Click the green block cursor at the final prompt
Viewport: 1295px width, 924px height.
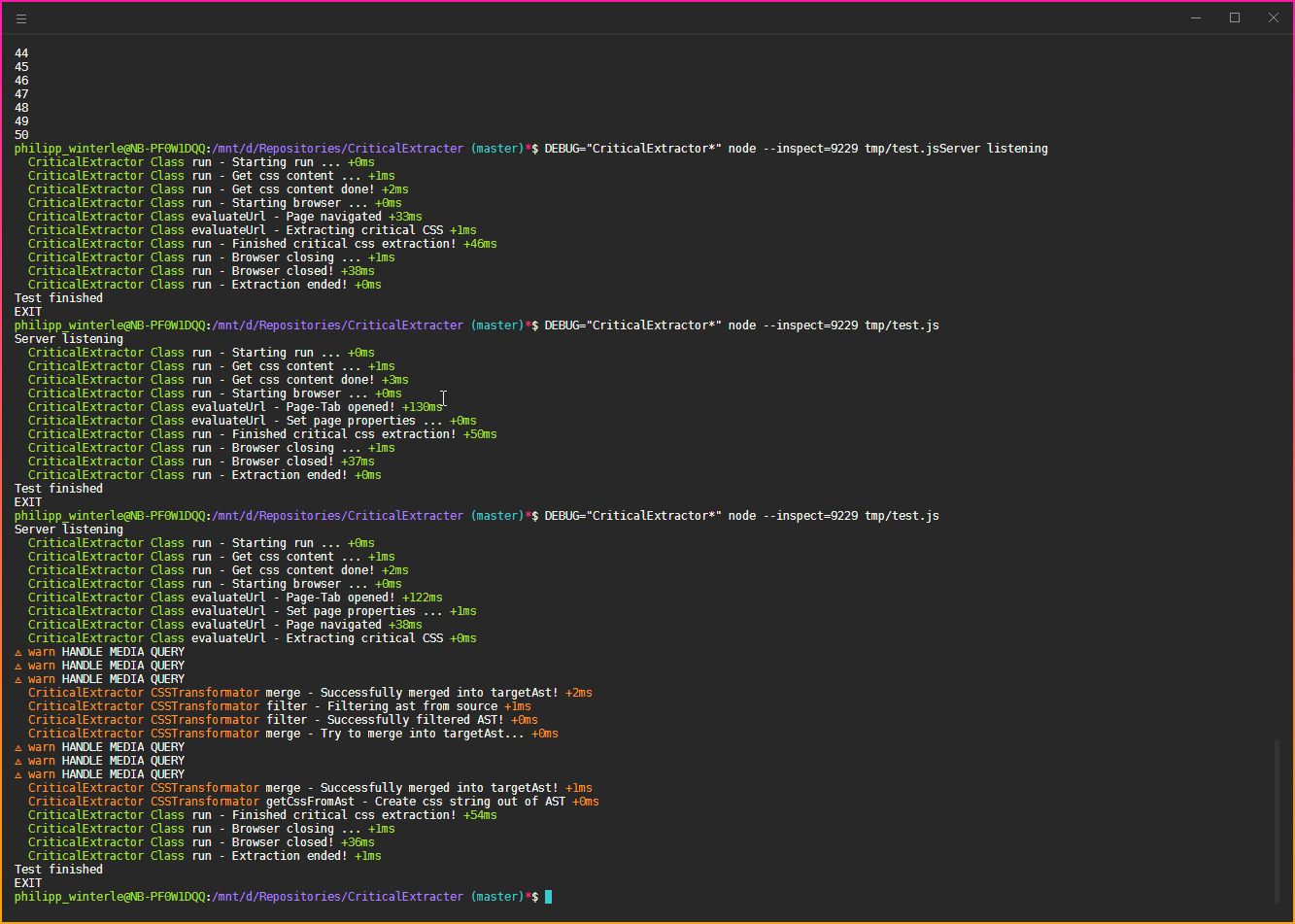tap(549, 896)
